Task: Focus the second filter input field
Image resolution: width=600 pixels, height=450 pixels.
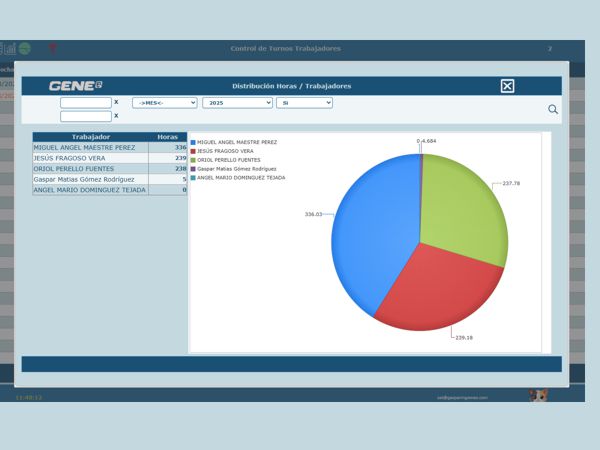Action: (85, 116)
